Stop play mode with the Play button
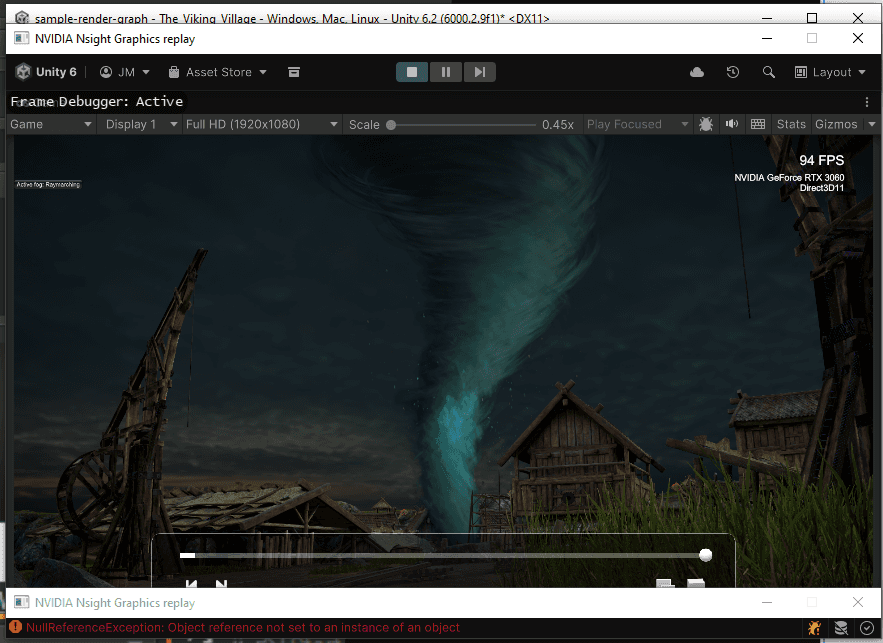Viewport: 883px width, 643px height. [x=412, y=72]
